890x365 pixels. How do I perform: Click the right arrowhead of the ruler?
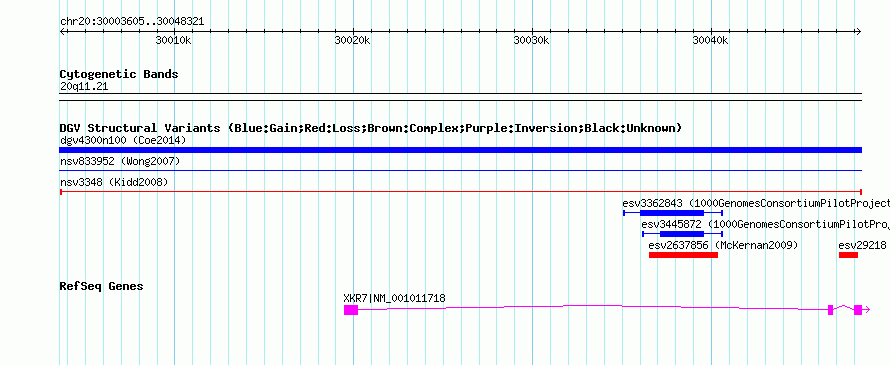pyautogui.click(x=858, y=31)
